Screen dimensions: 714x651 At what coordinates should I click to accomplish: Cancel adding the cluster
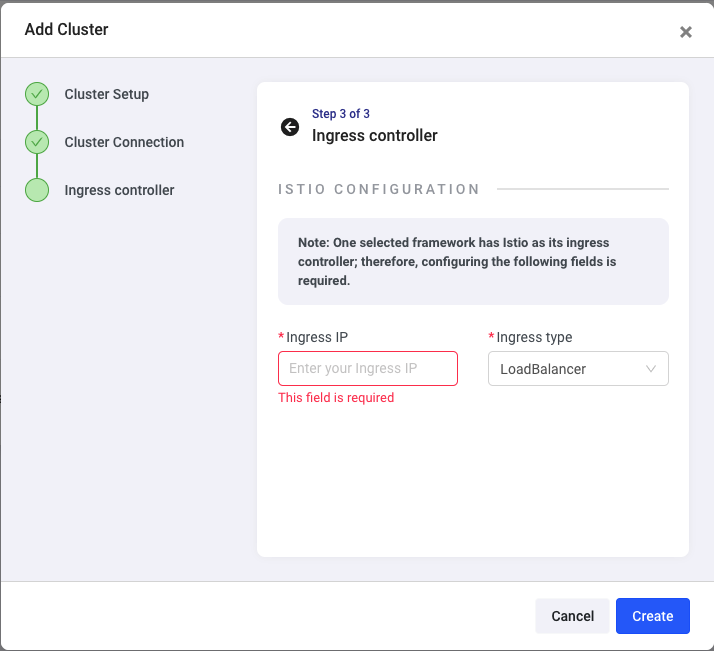pos(572,616)
